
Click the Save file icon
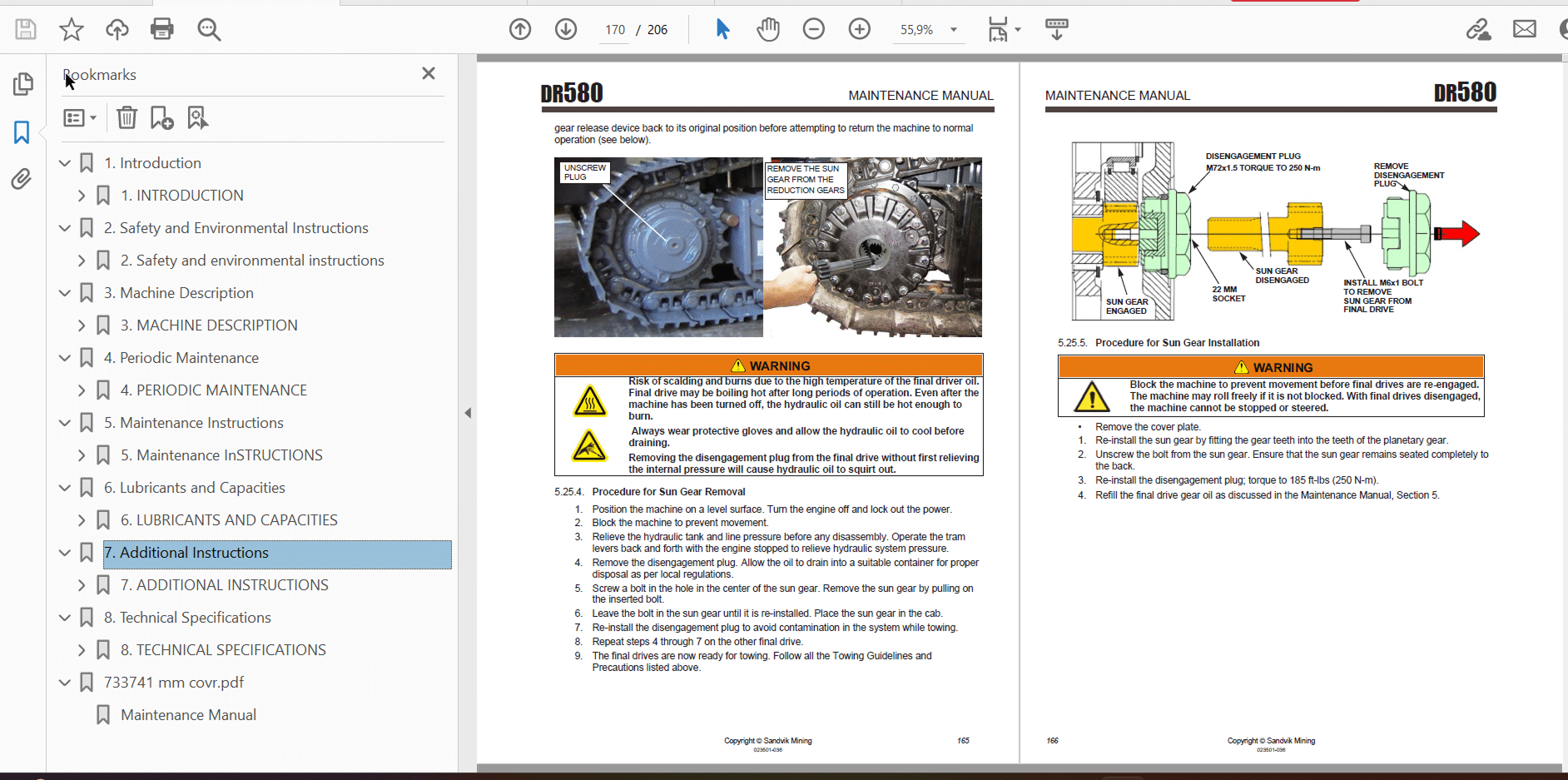26,29
